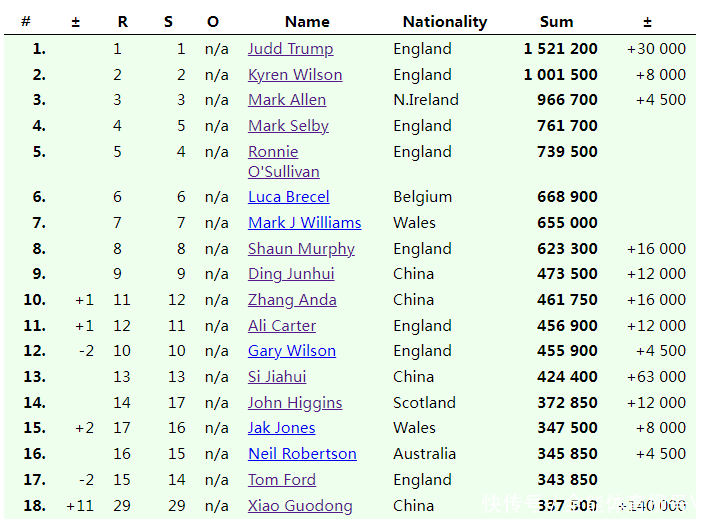Go to Shaun Murphy's page
Screen dimensions: 710x519
coord(301,249)
